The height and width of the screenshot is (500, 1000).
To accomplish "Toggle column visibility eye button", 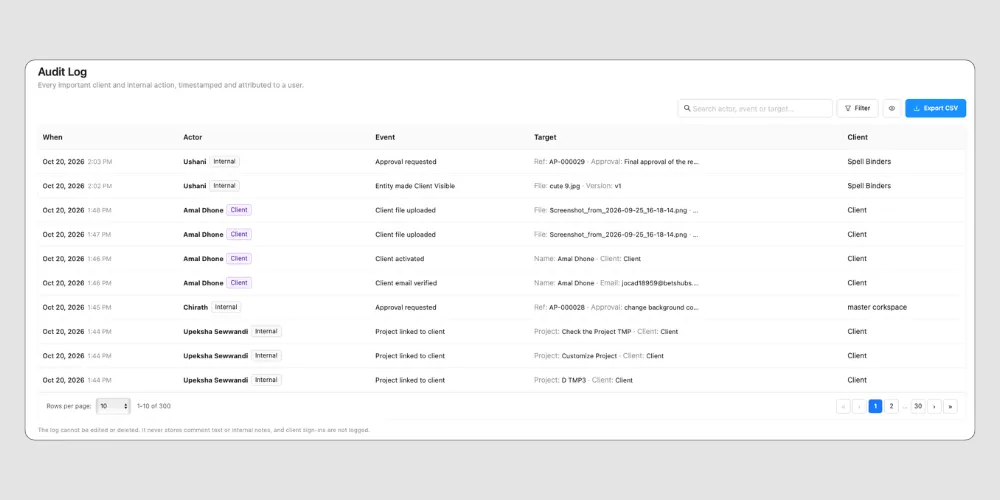I will [892, 108].
